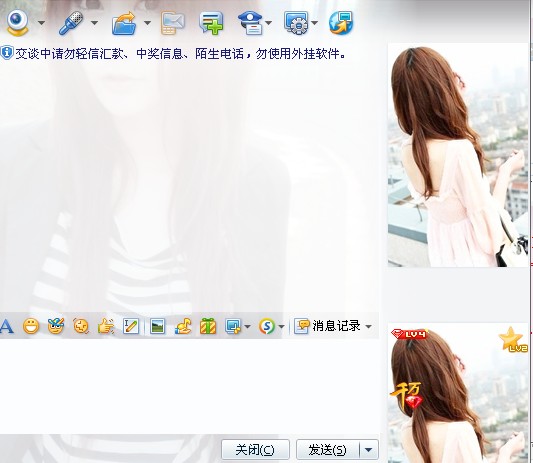533x463 pixels.
Task: Capture a screenshot with the screen icon
Action: point(233,326)
